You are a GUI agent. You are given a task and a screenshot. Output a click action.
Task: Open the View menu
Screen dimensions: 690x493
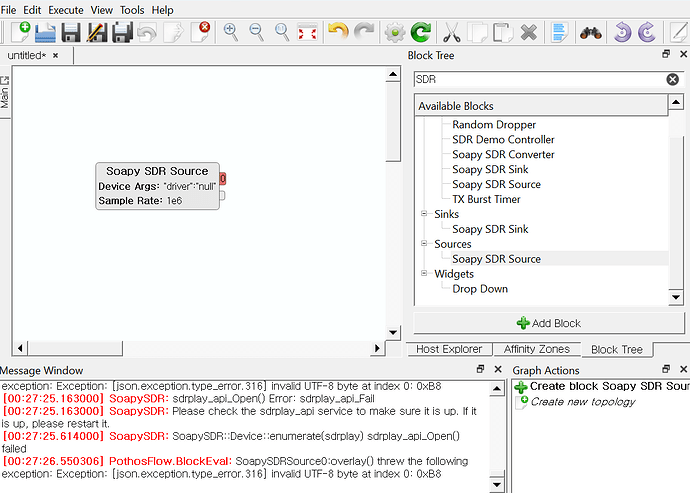click(x=102, y=10)
